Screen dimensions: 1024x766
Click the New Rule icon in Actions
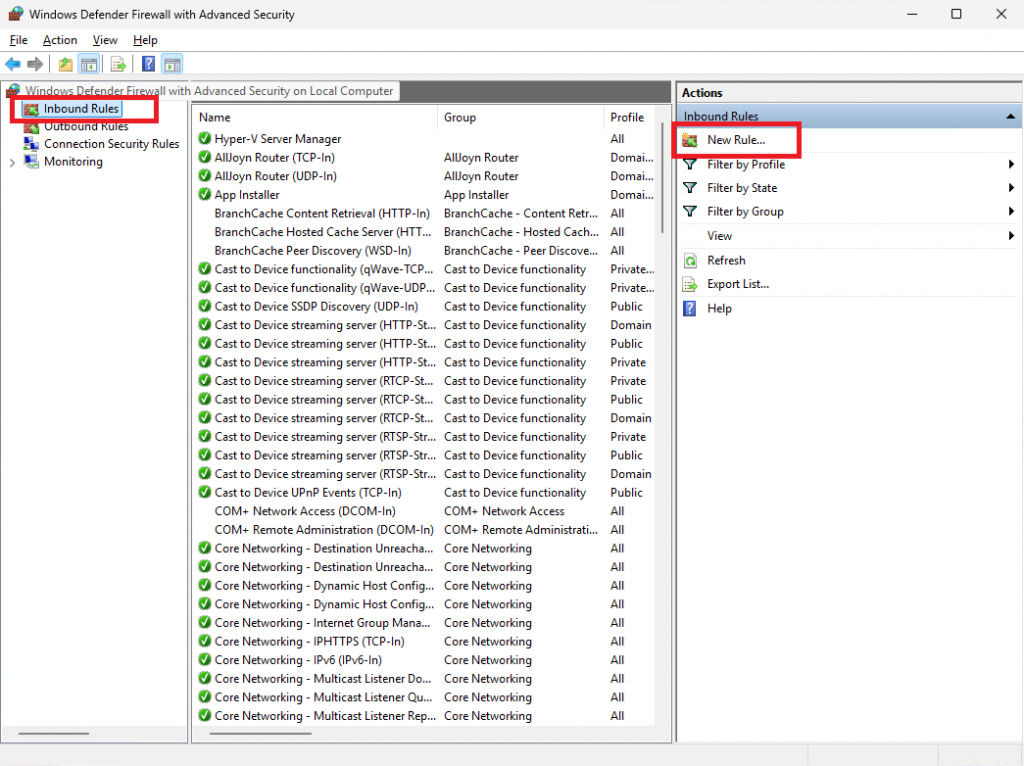pyautogui.click(x=690, y=140)
